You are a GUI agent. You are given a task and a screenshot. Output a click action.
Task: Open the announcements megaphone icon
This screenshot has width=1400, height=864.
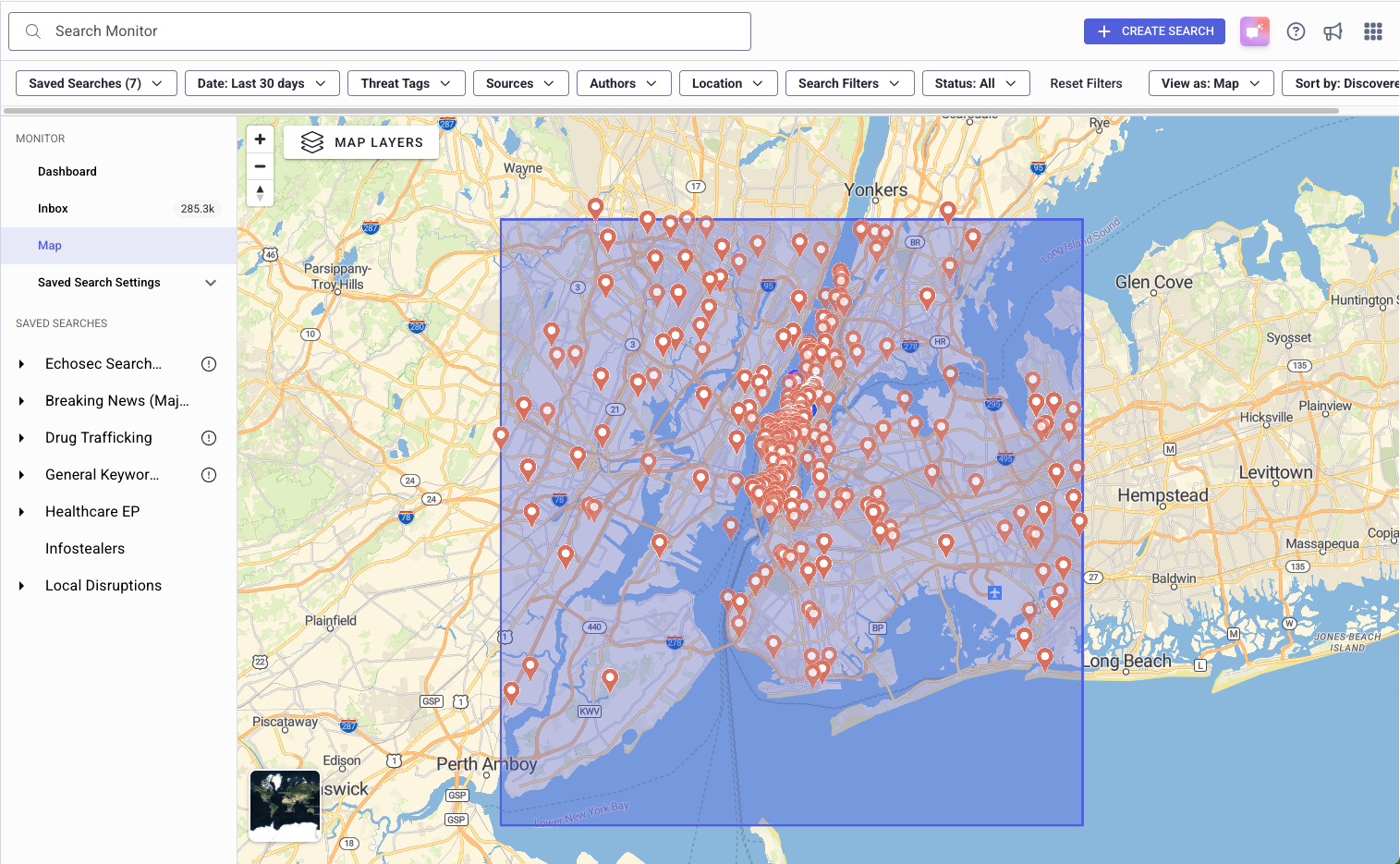pos(1333,31)
